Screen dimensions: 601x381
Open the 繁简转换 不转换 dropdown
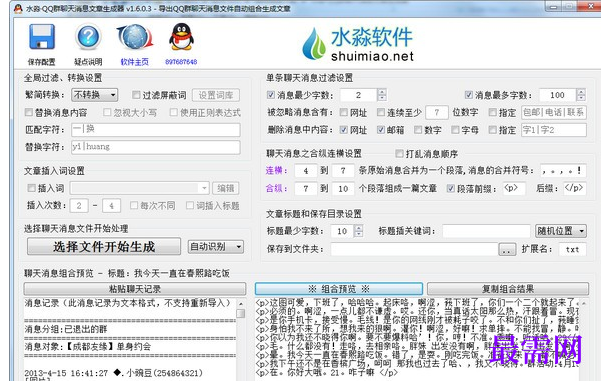tap(95, 95)
